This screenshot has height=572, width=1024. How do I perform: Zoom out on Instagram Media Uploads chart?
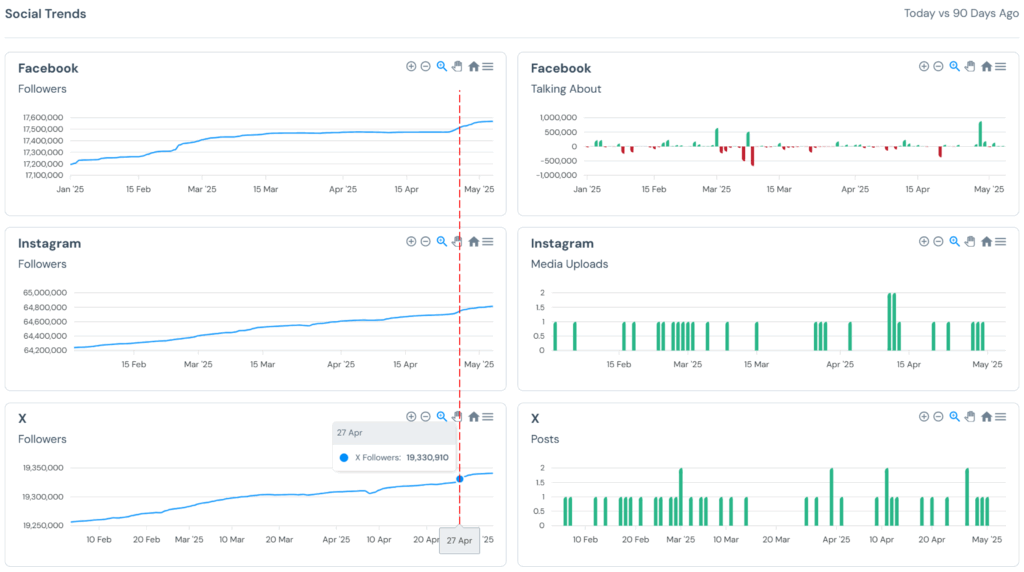938,242
